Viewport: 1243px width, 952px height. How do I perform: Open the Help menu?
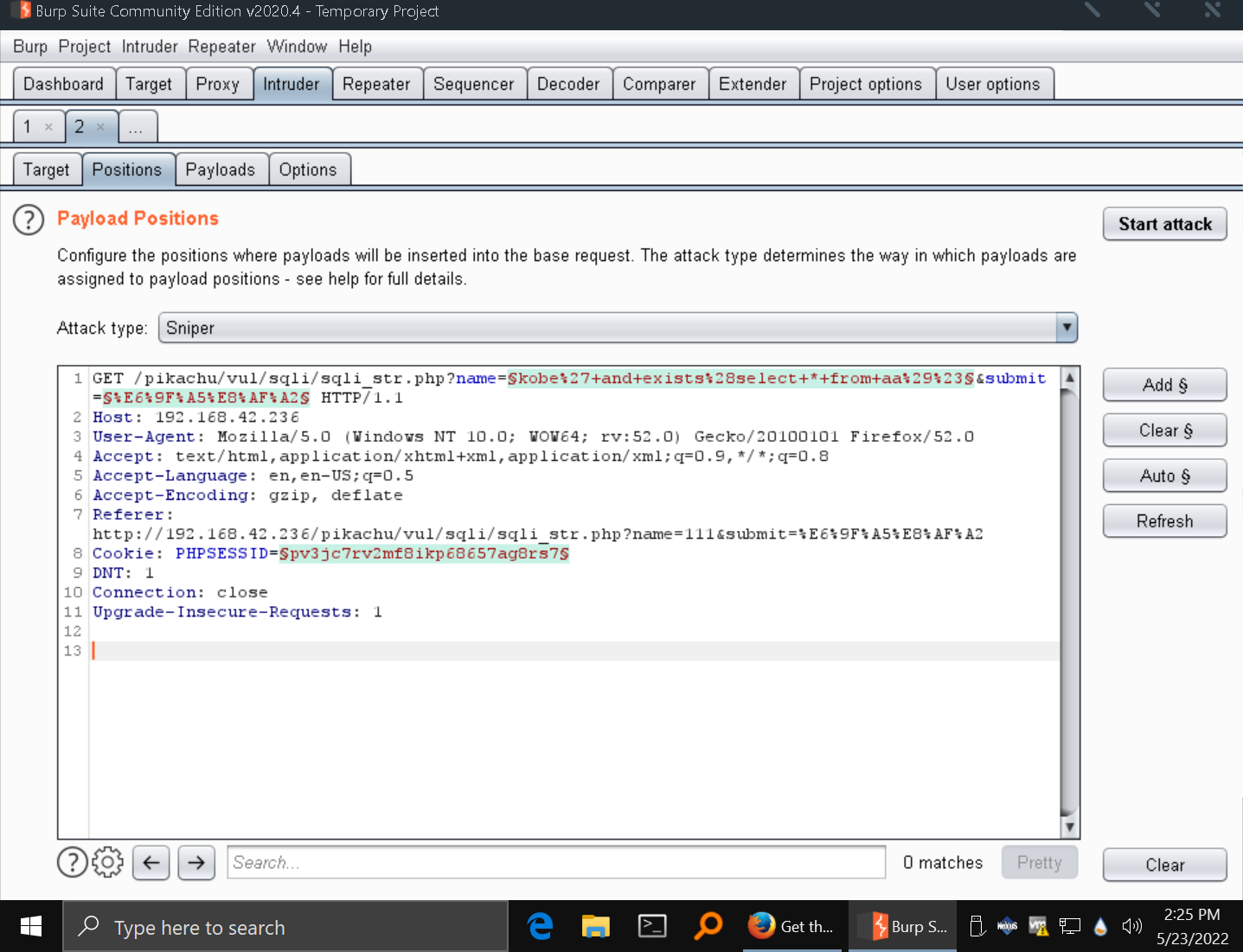(x=355, y=47)
